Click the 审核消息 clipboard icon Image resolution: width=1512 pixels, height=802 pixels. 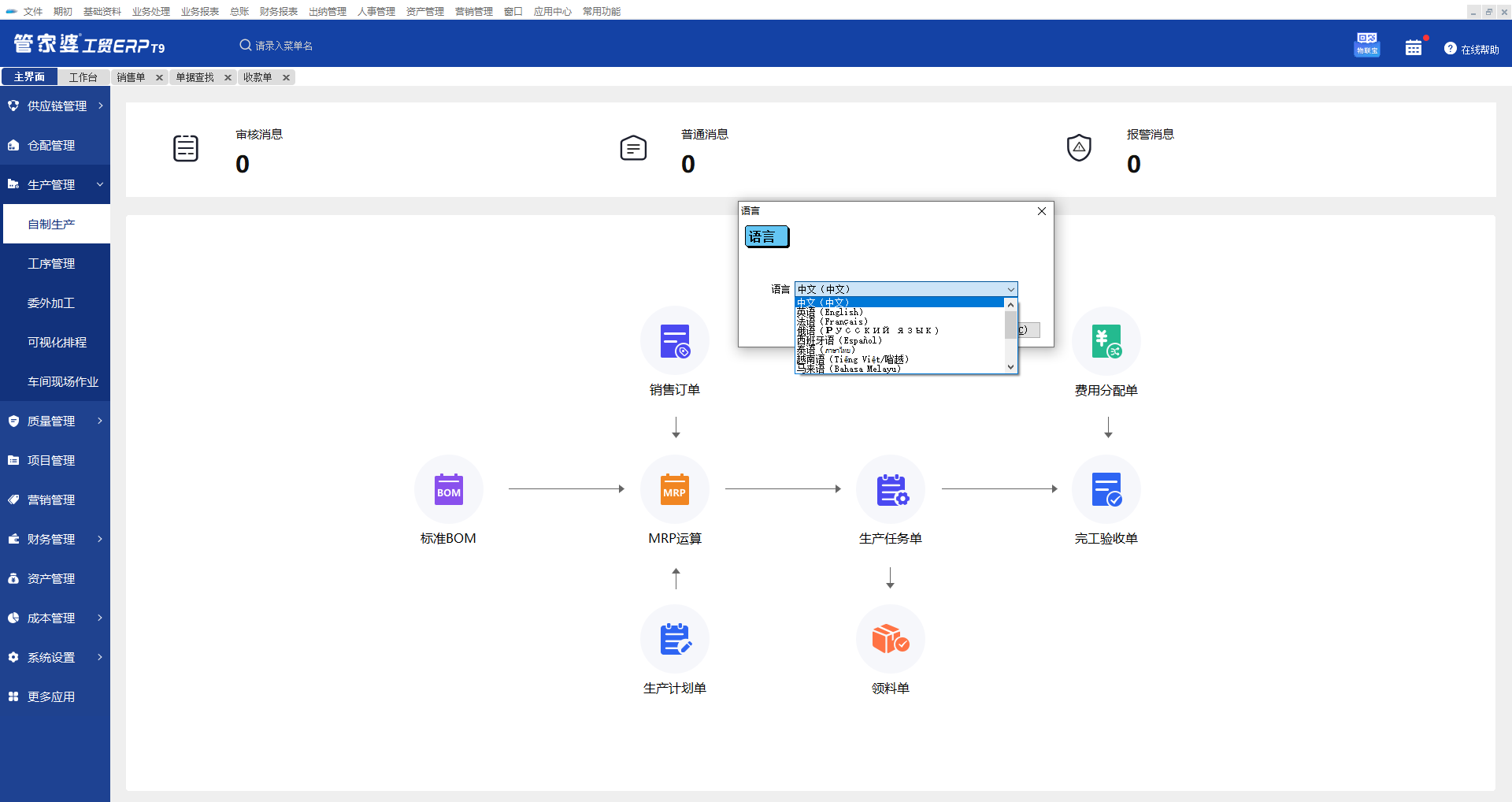[x=186, y=148]
